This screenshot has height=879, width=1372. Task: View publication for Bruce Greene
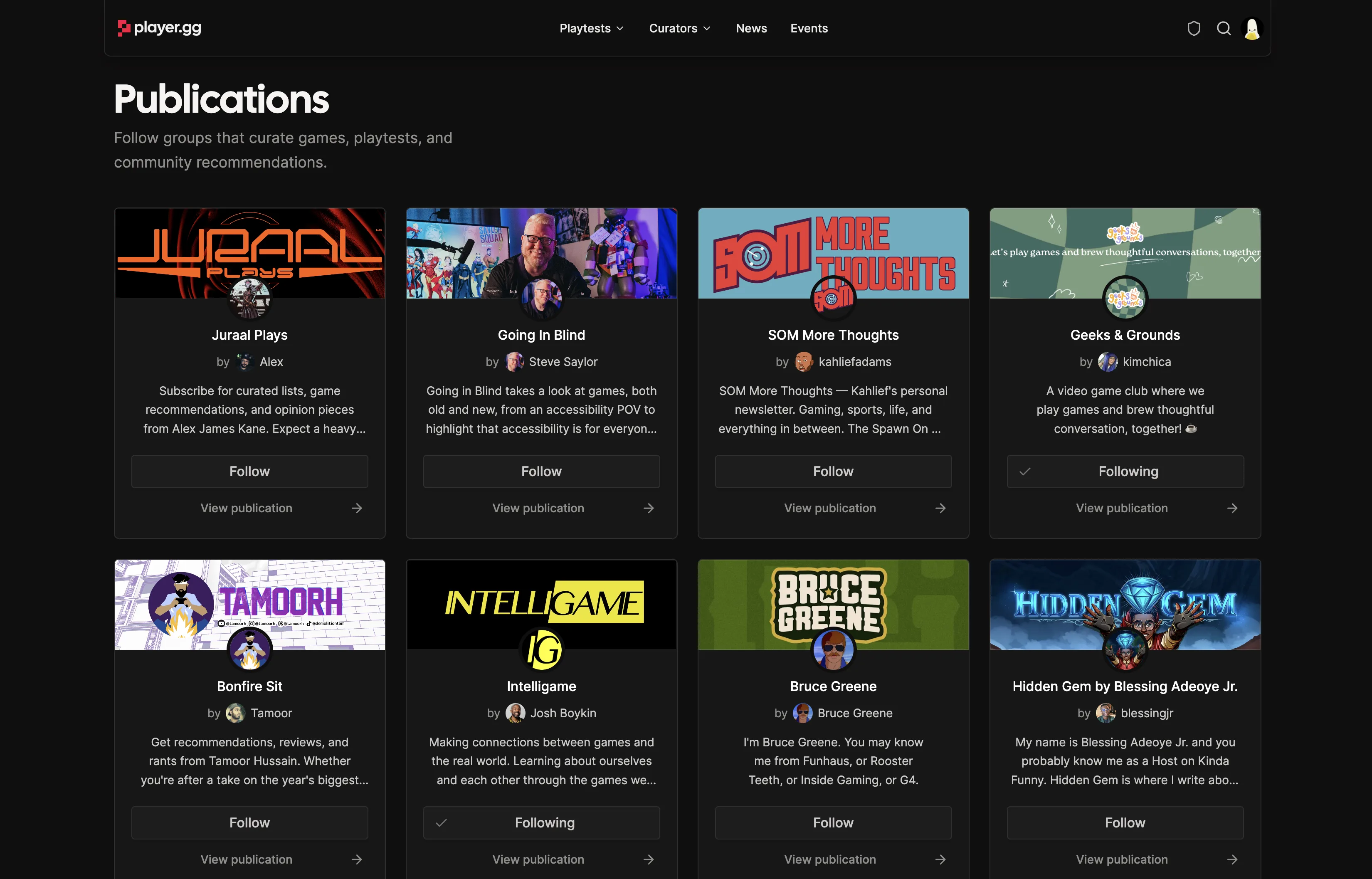833,859
